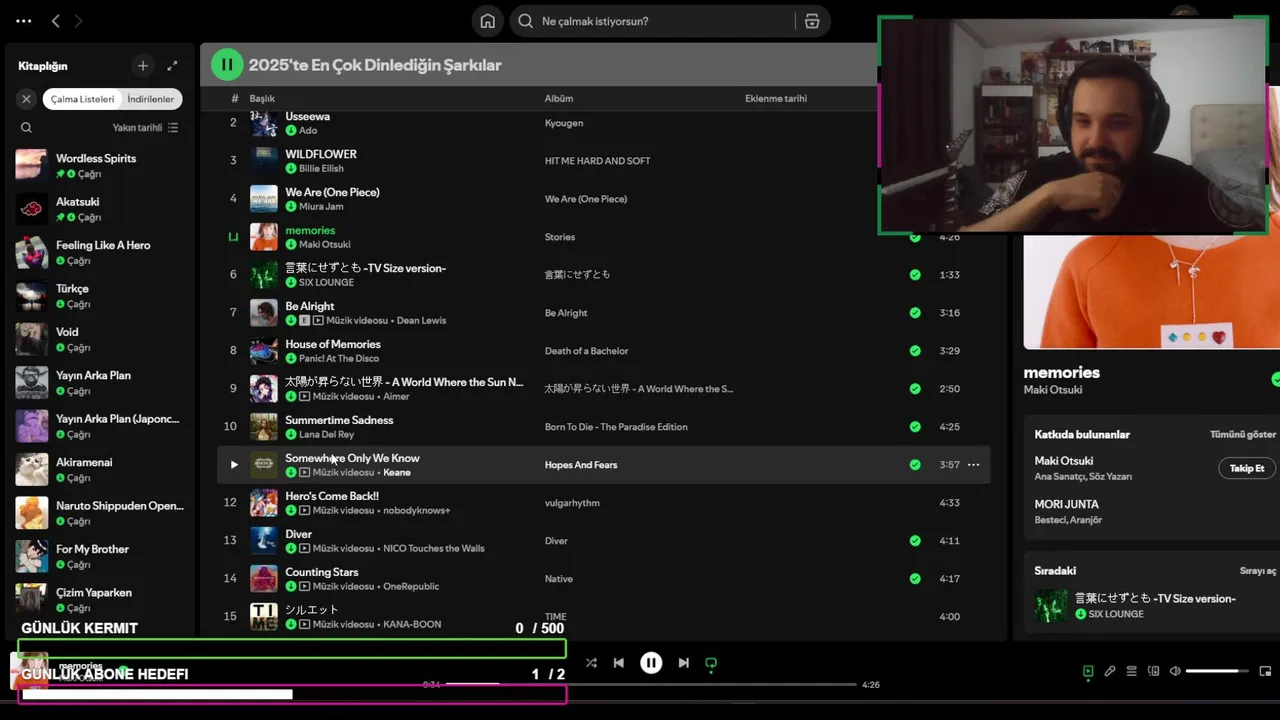The height and width of the screenshot is (720, 1280).
Task: Open the queue icon
Action: (1132, 671)
